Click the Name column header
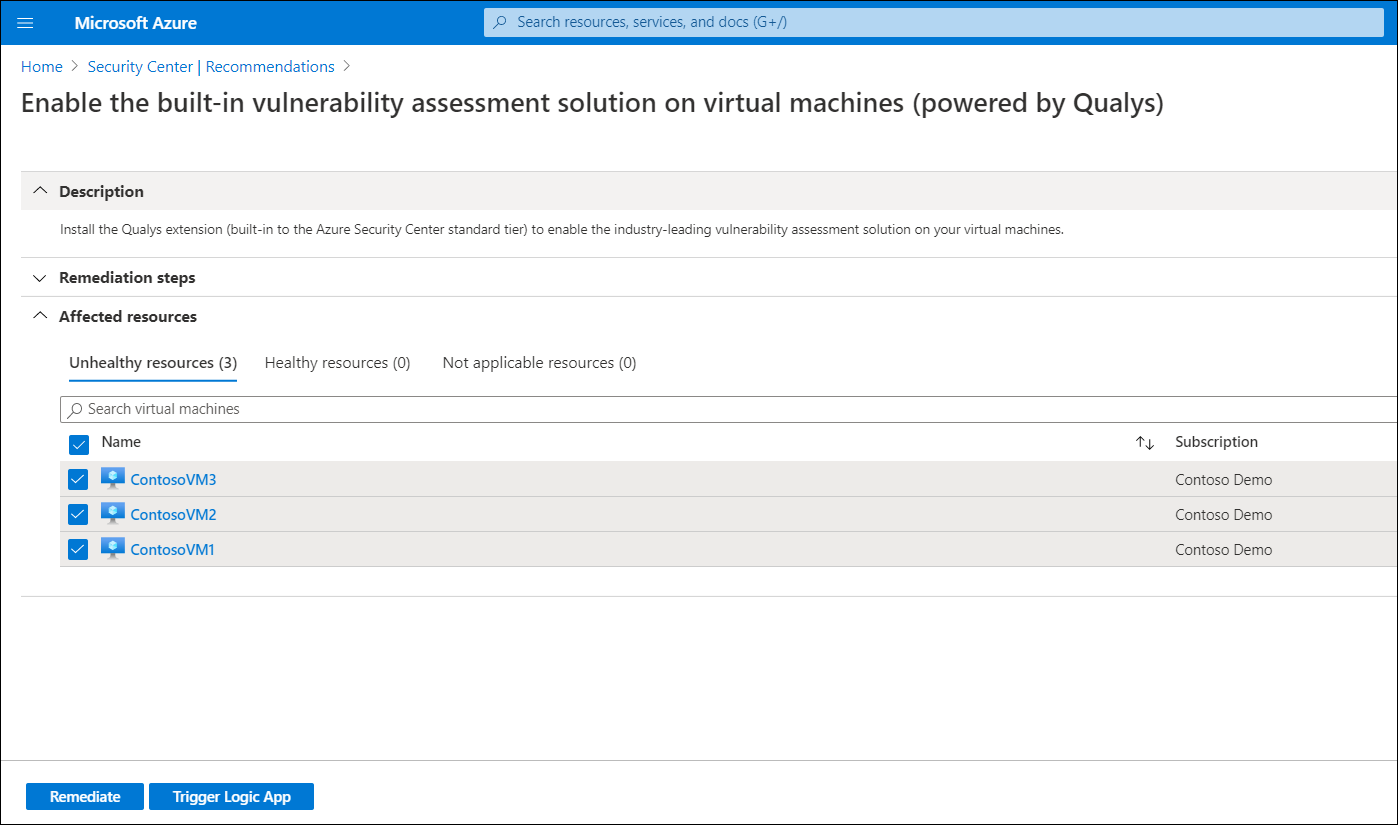 pyautogui.click(x=121, y=442)
